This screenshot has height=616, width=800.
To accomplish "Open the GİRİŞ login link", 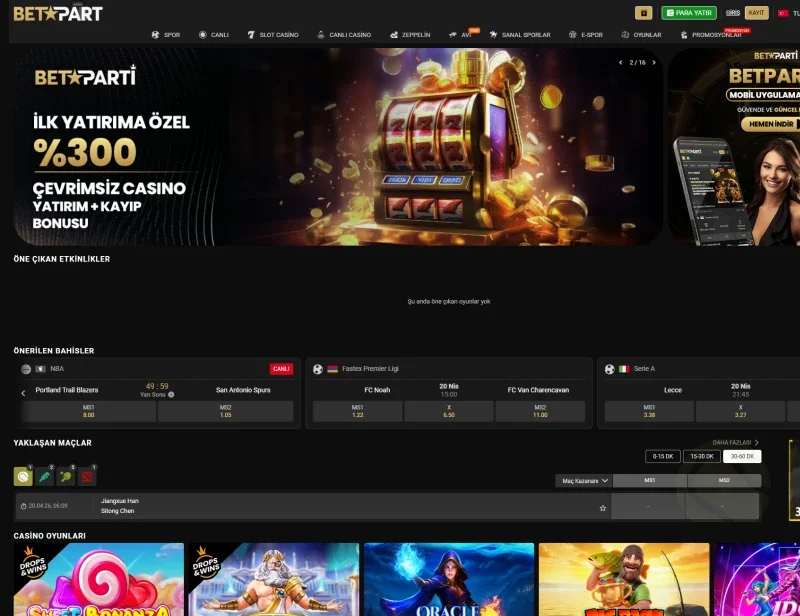I will click(x=733, y=13).
